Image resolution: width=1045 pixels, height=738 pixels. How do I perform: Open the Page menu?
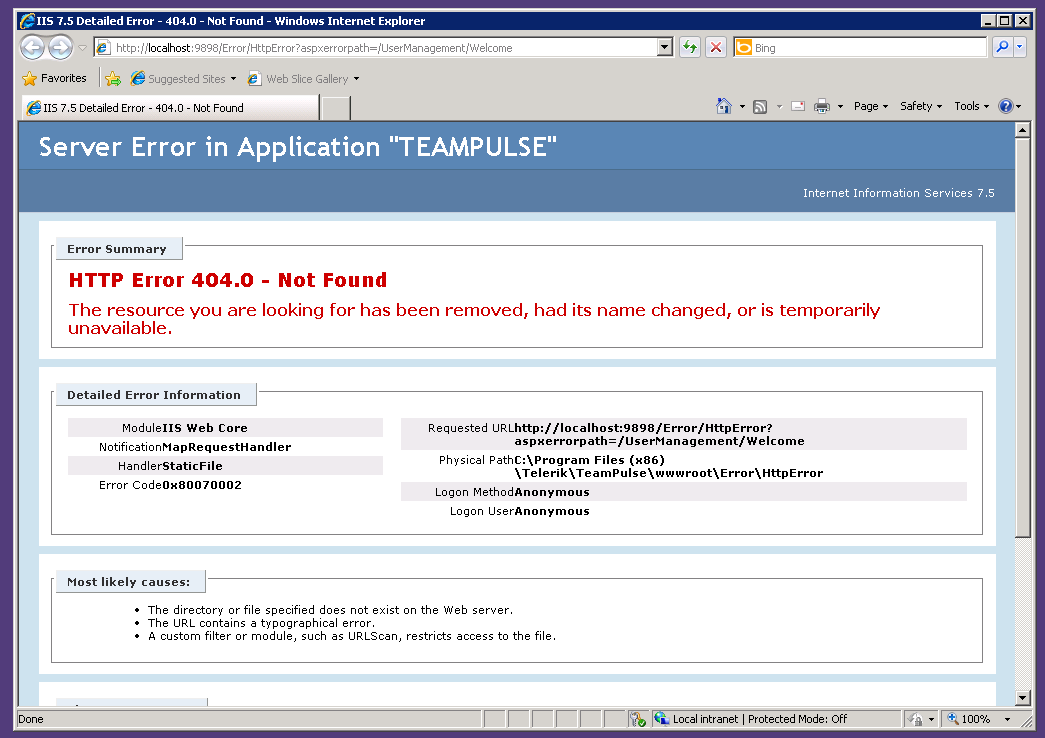click(870, 106)
